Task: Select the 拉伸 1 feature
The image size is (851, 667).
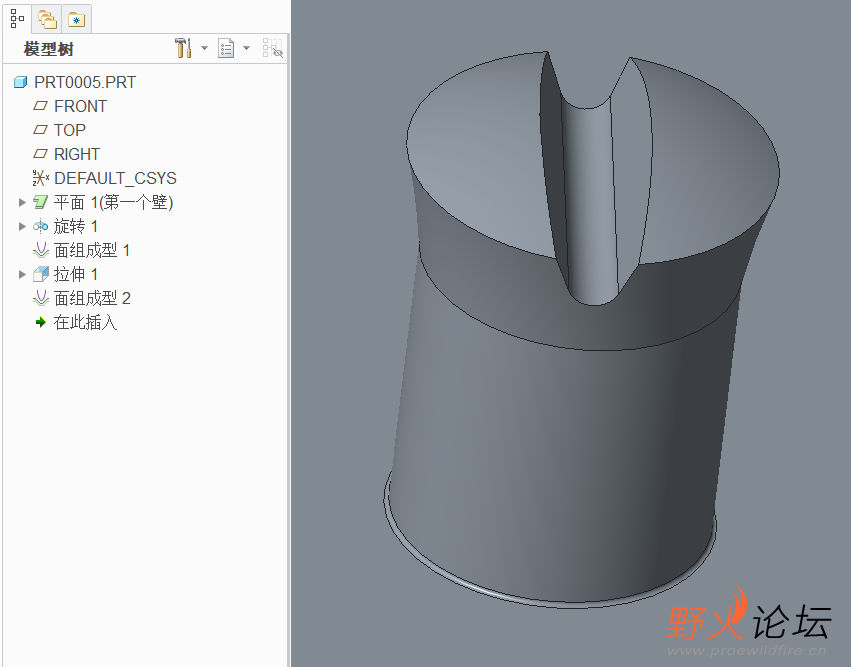Action: (75, 274)
